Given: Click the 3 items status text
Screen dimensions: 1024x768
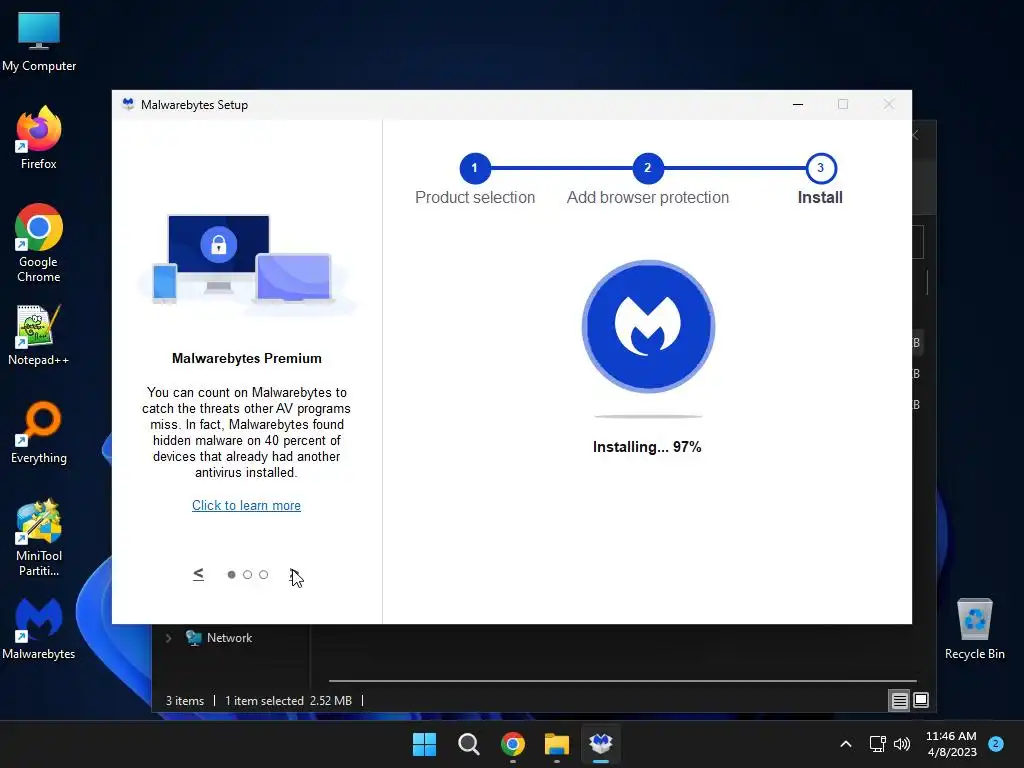Looking at the screenshot, I should click(x=185, y=701).
